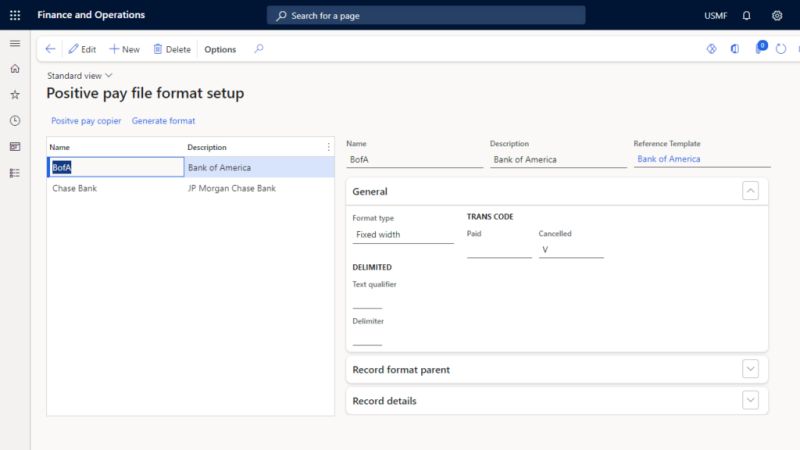The width and height of the screenshot is (800, 450).
Task: Expand the Record details section
Action: click(750, 400)
